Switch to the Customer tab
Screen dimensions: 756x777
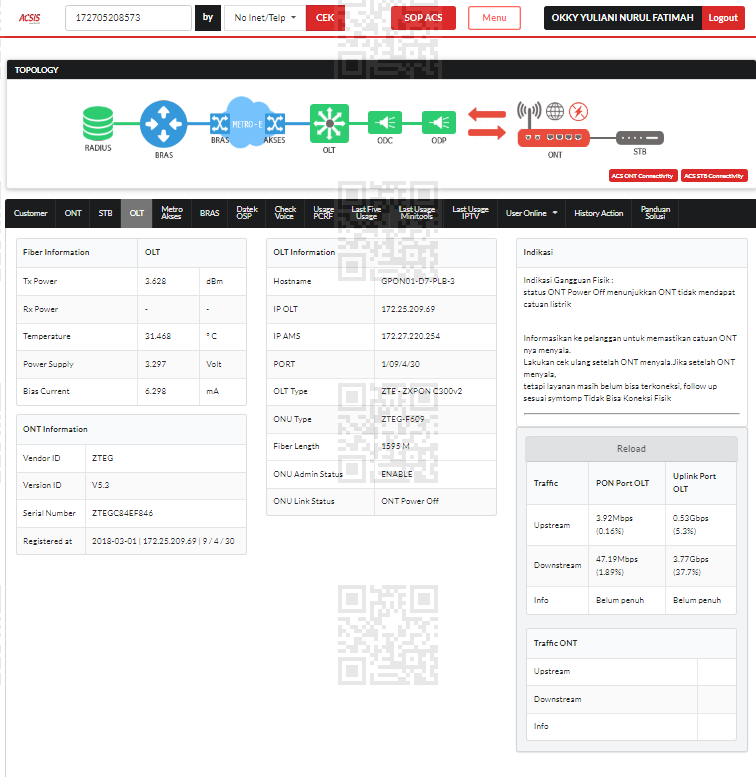pyautogui.click(x=31, y=213)
